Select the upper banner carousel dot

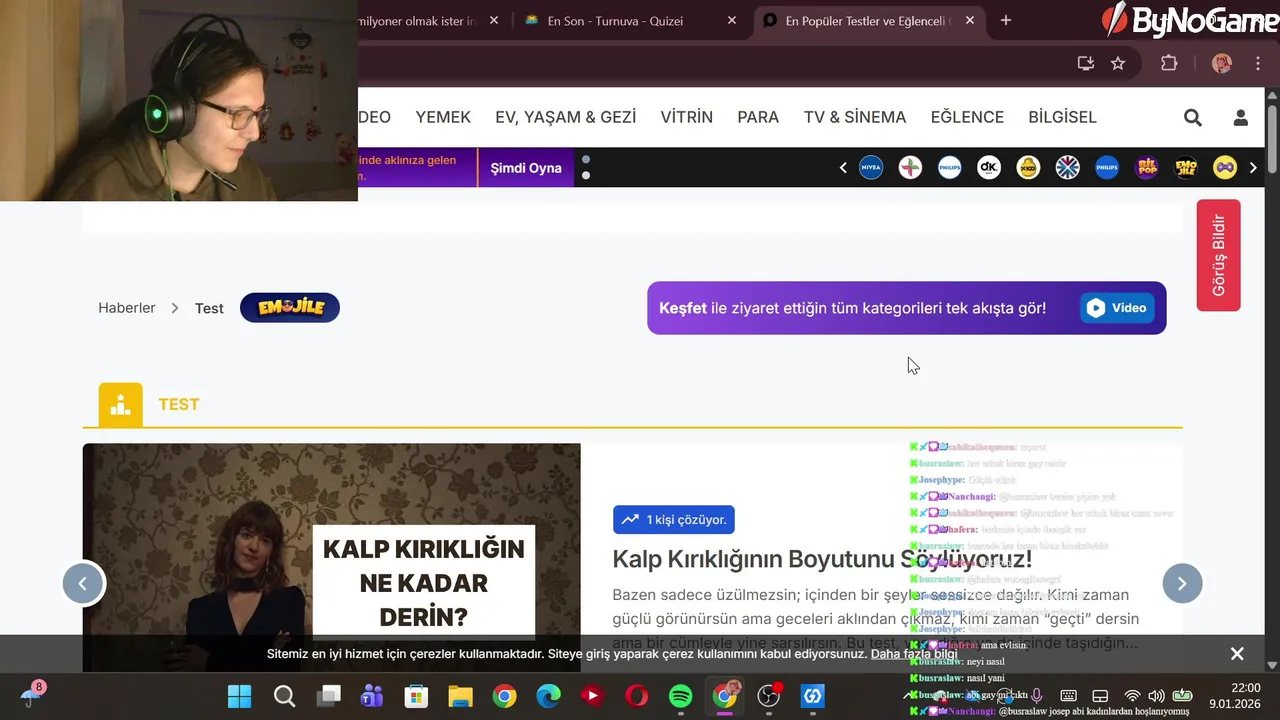pos(586,159)
